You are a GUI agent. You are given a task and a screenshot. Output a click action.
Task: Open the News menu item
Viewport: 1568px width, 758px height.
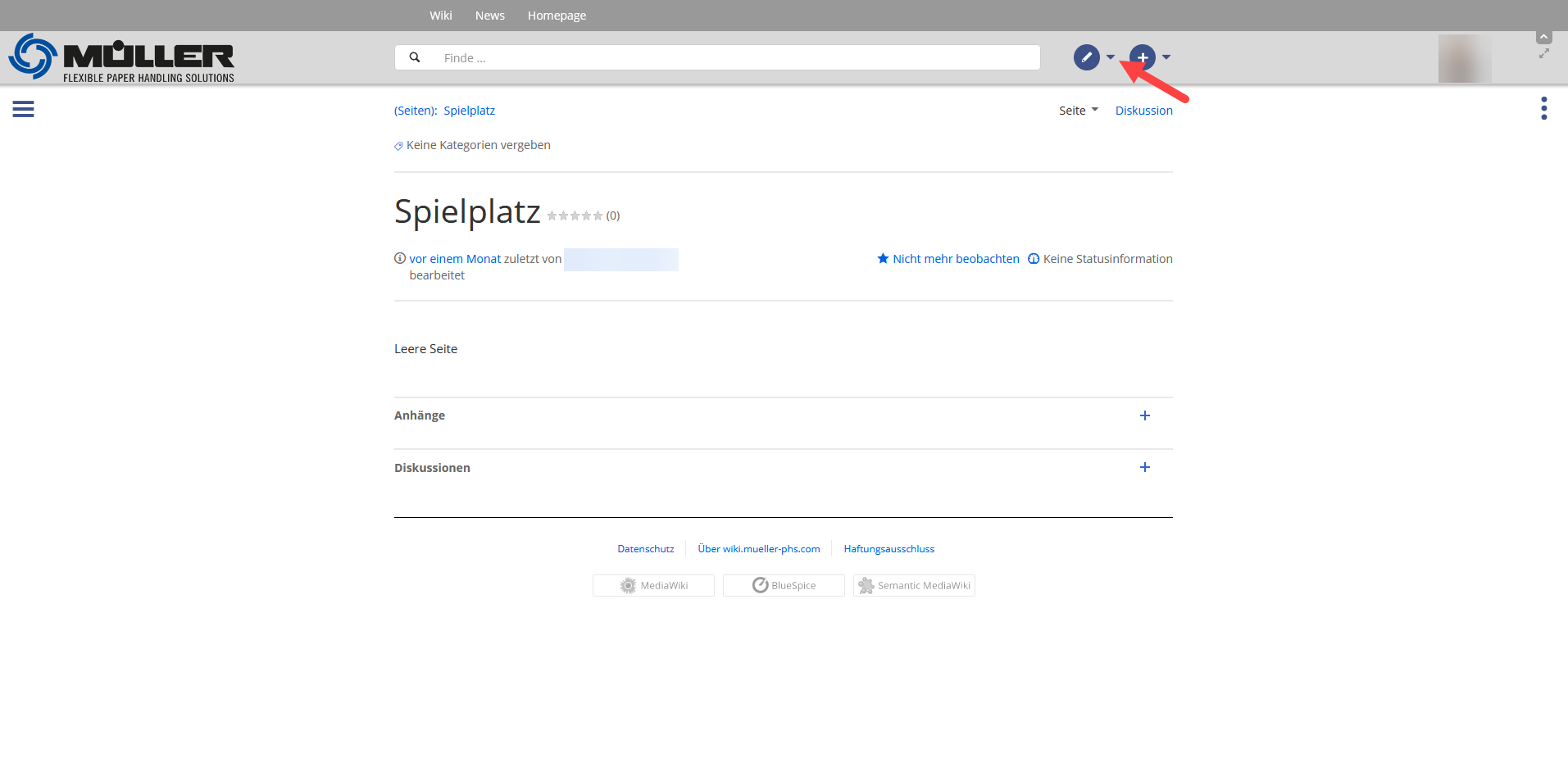pyautogui.click(x=489, y=16)
